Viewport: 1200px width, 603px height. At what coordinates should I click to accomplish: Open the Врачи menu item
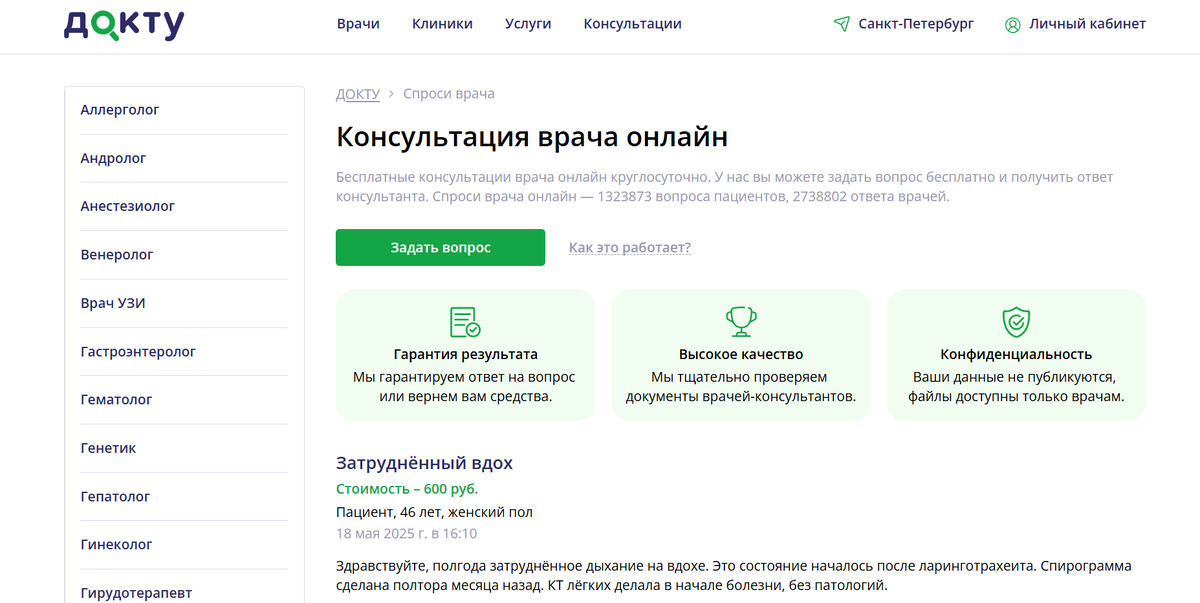coord(358,24)
